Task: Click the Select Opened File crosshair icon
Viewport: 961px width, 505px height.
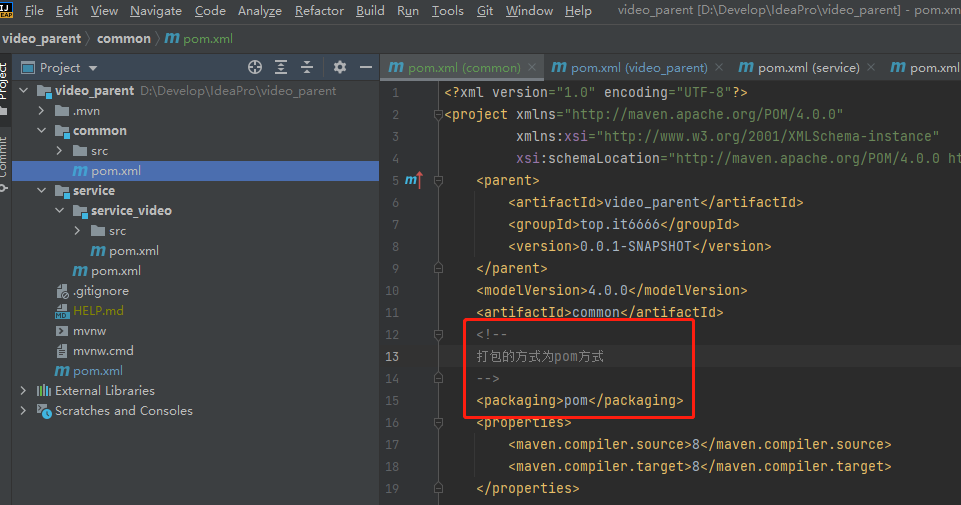Action: [255, 67]
